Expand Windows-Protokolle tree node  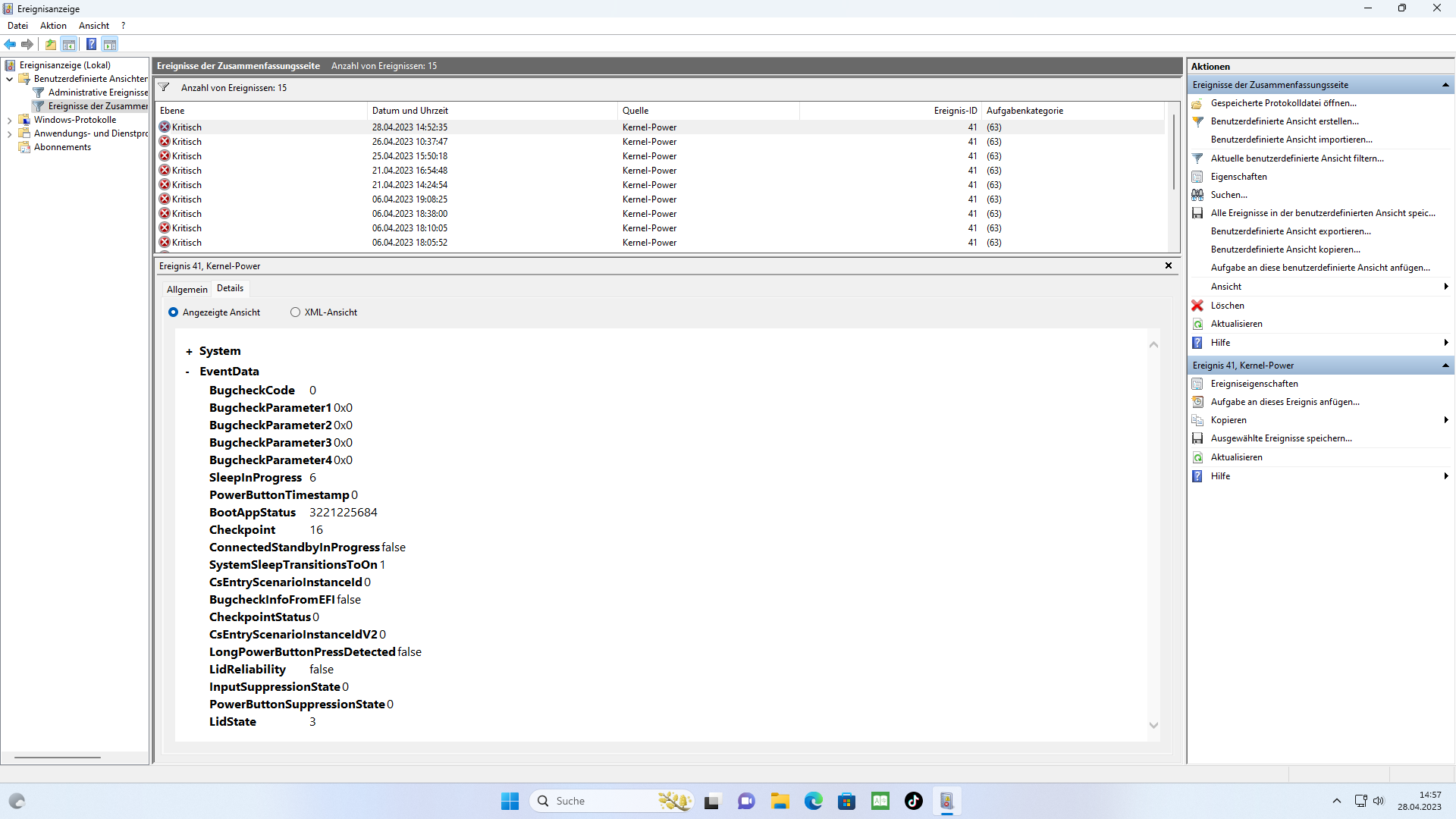point(9,120)
